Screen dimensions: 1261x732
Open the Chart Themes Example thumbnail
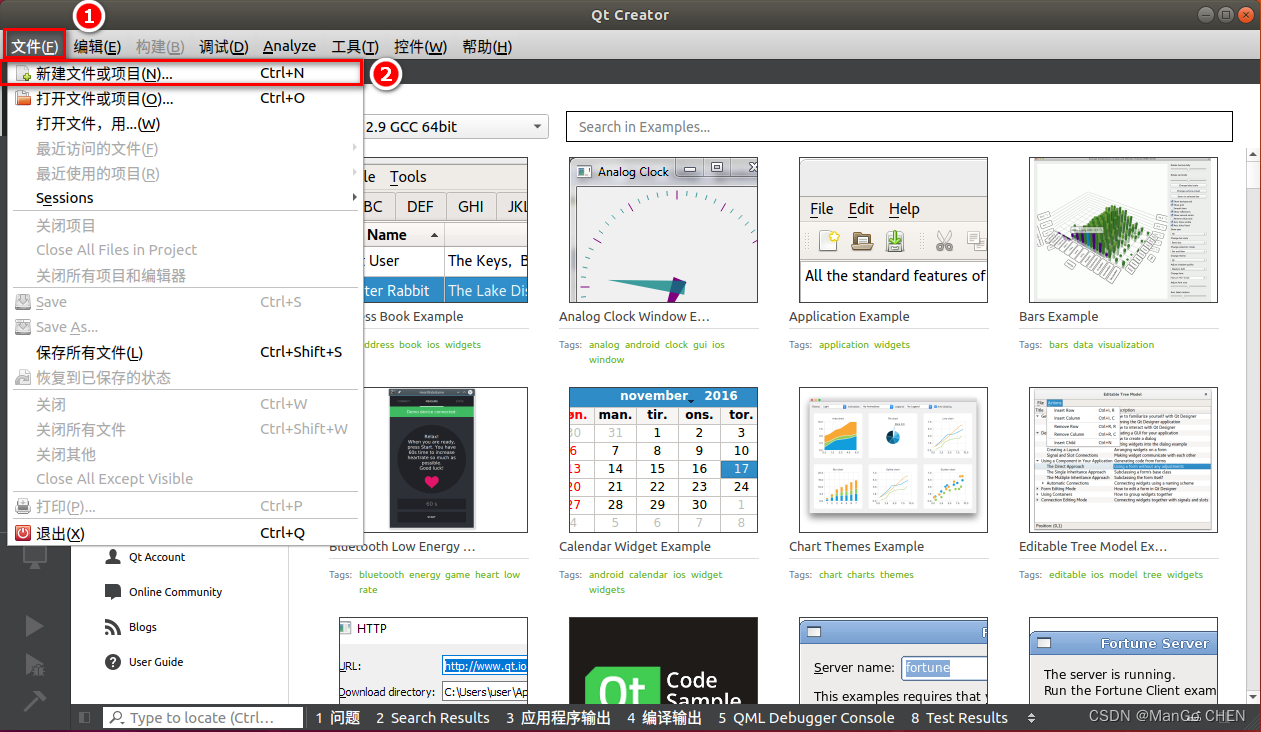point(893,460)
